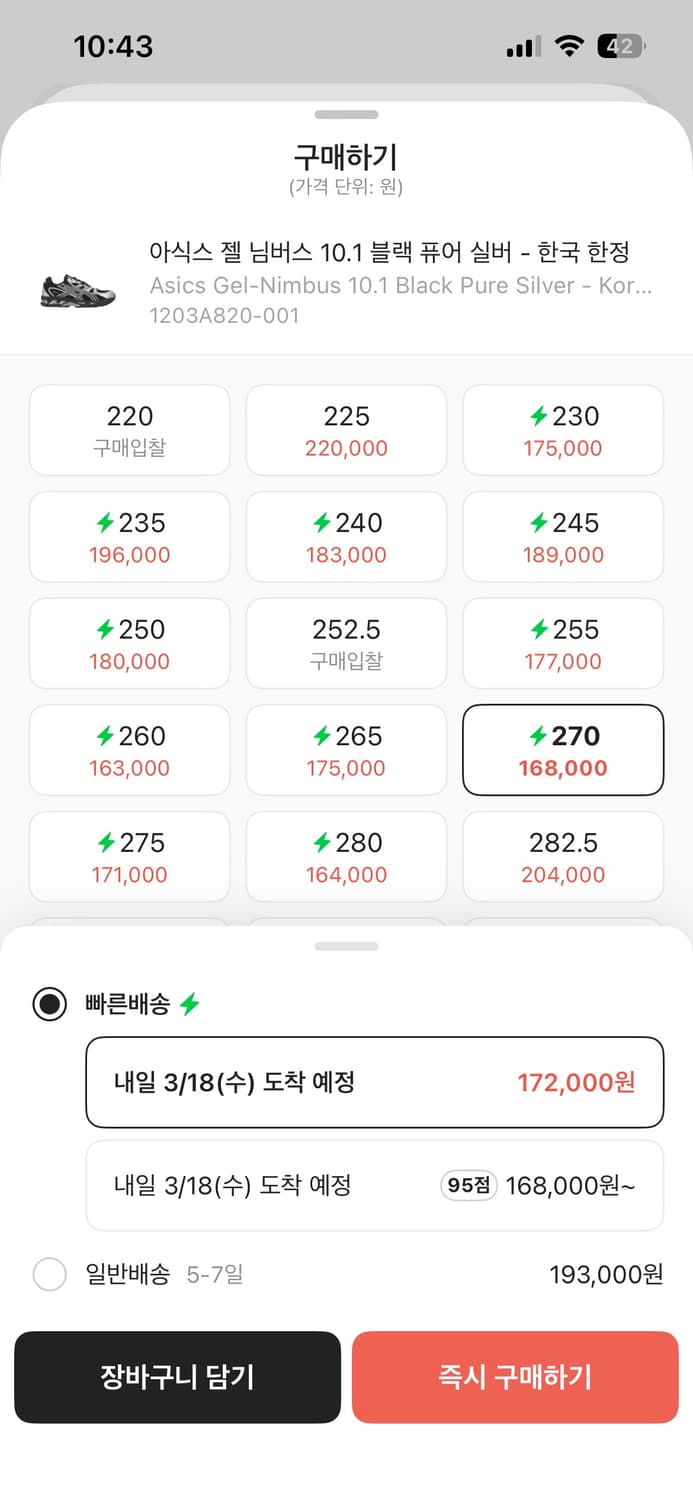Screen dimensions: 693x1500
Task: Tap the 장바구니 담기 cart button
Action: pos(177,1377)
